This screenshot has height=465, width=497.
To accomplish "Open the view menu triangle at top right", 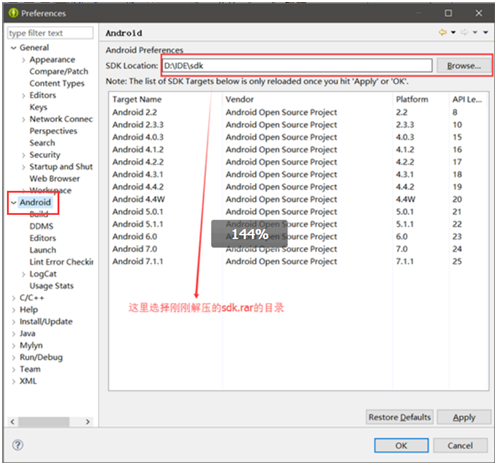I will (x=486, y=32).
